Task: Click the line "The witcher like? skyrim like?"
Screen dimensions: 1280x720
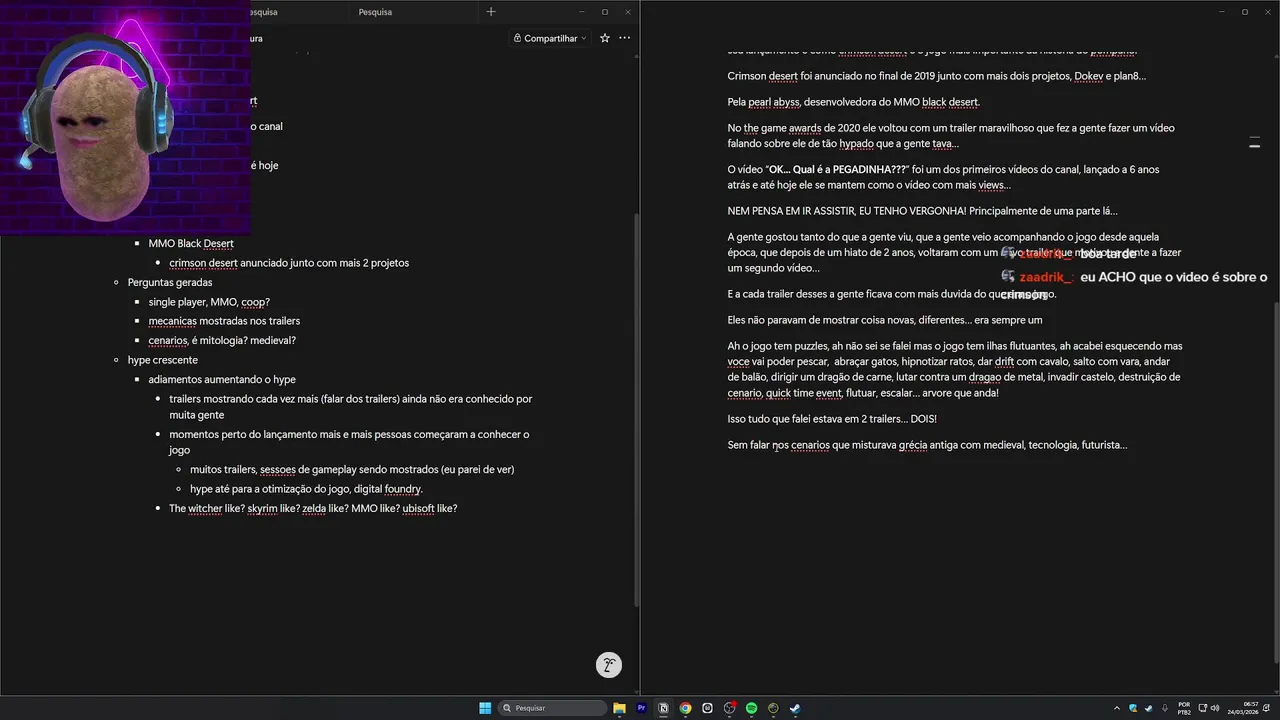Action: [313, 508]
